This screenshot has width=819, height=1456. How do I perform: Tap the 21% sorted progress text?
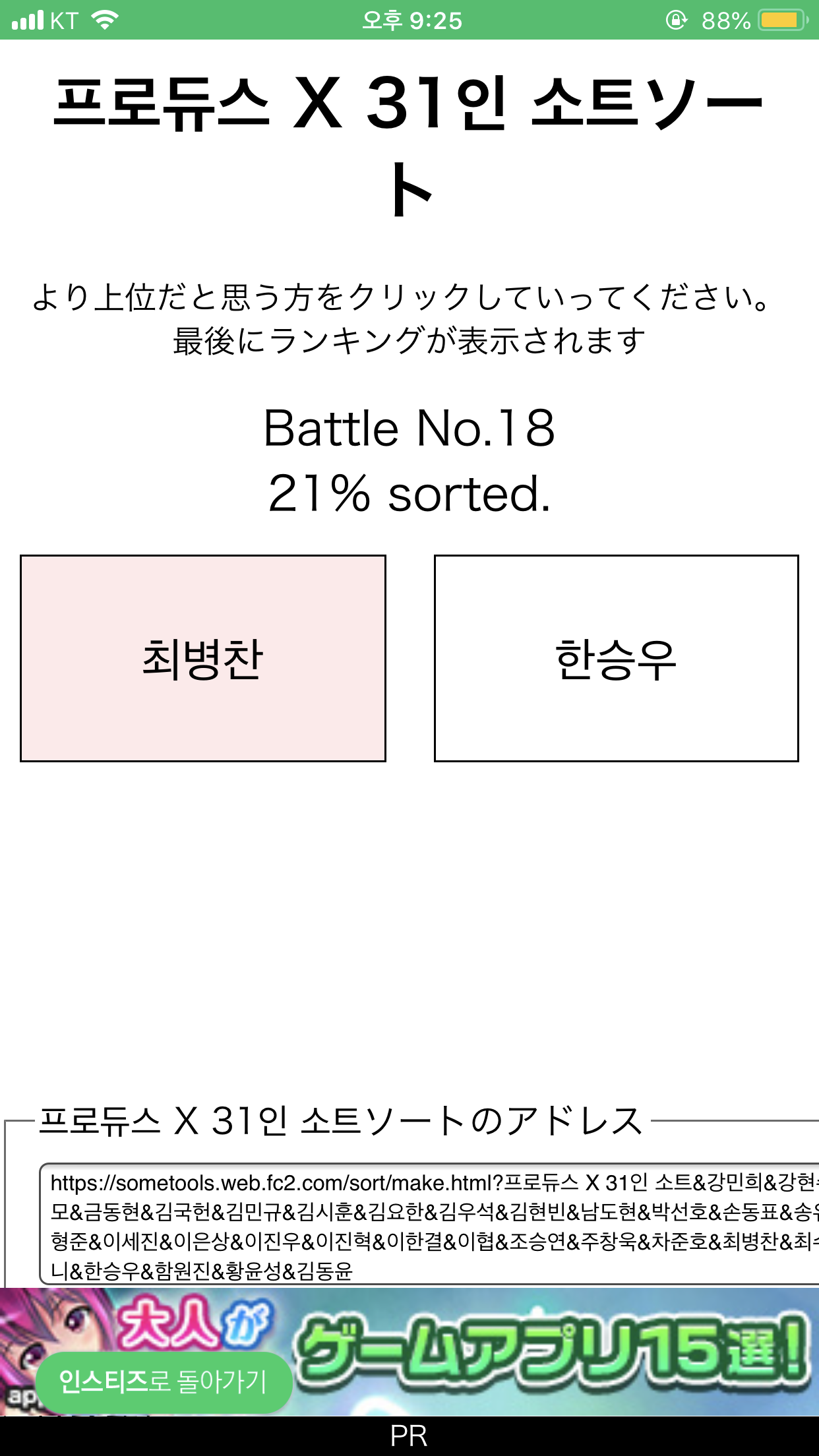click(x=409, y=493)
